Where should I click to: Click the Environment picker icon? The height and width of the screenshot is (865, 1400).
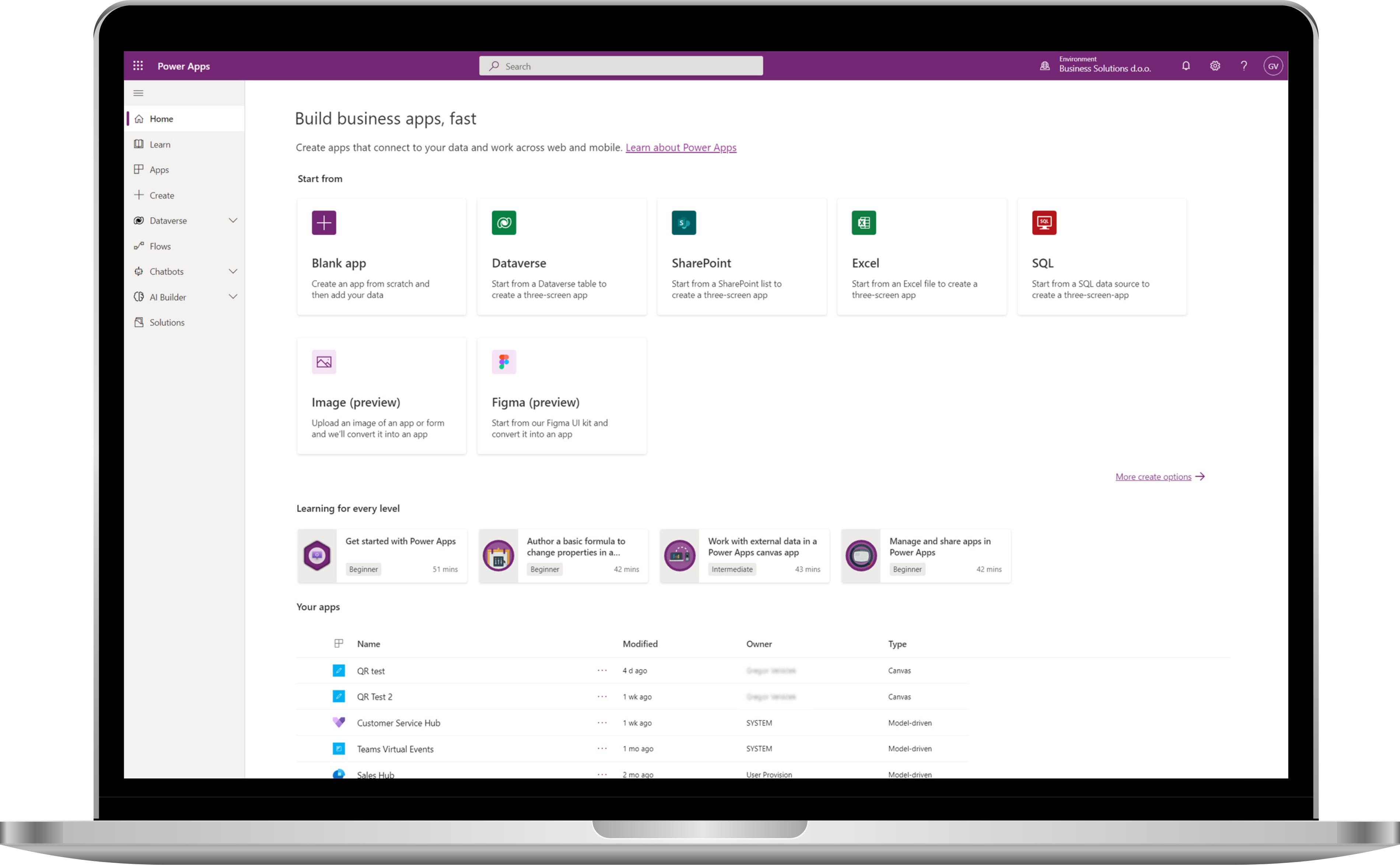point(1045,66)
